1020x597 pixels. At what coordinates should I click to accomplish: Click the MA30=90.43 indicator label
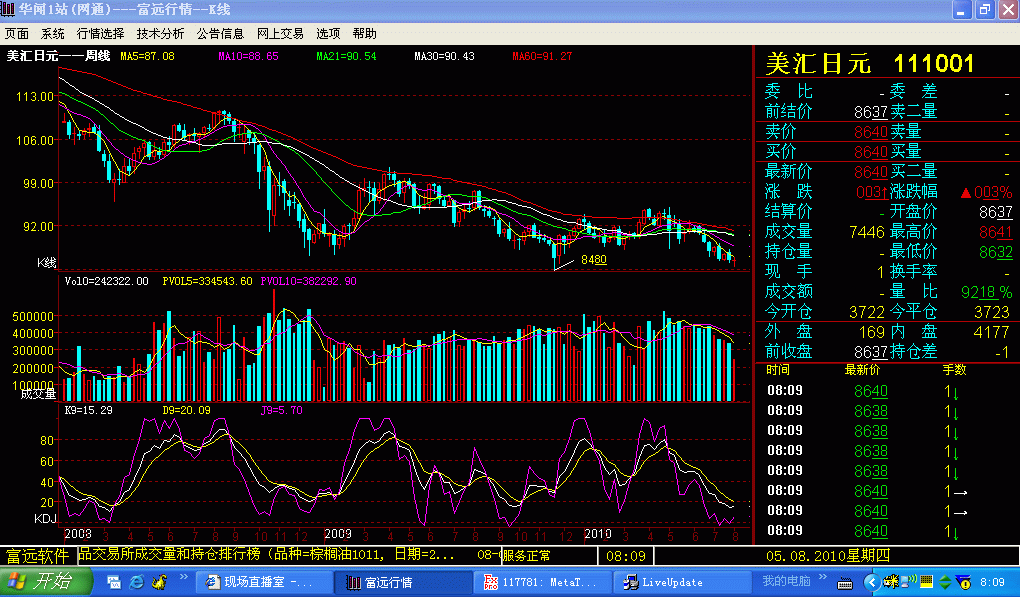coord(444,57)
